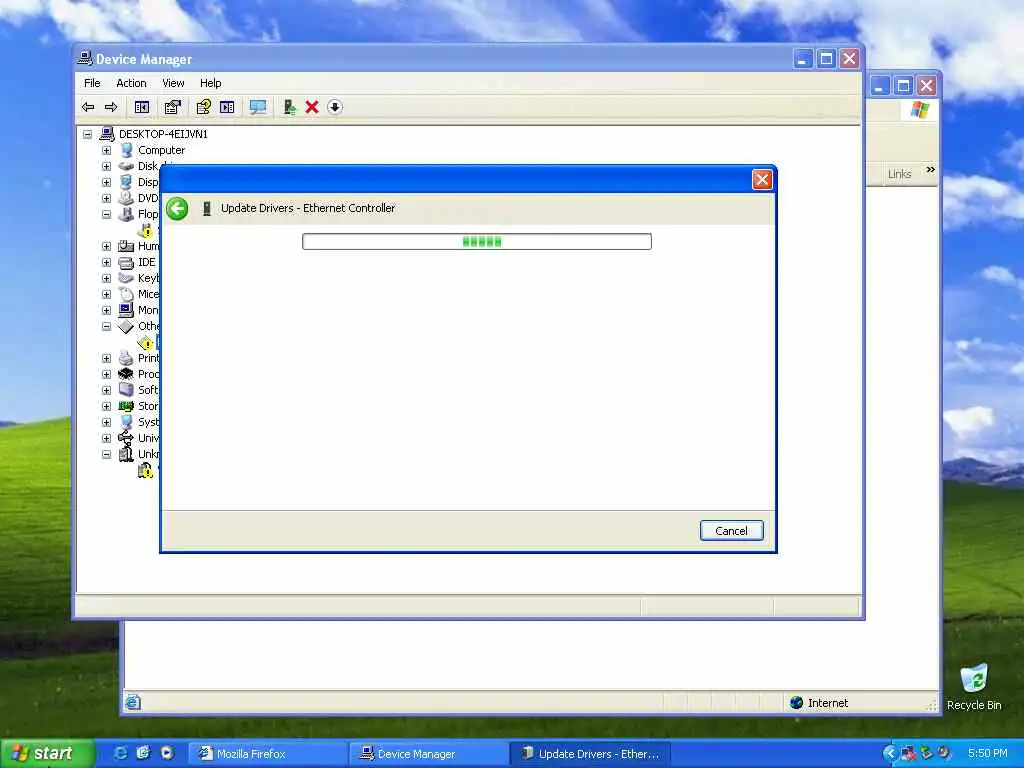Expand the Computer tree node
1024x768 pixels.
click(106, 150)
